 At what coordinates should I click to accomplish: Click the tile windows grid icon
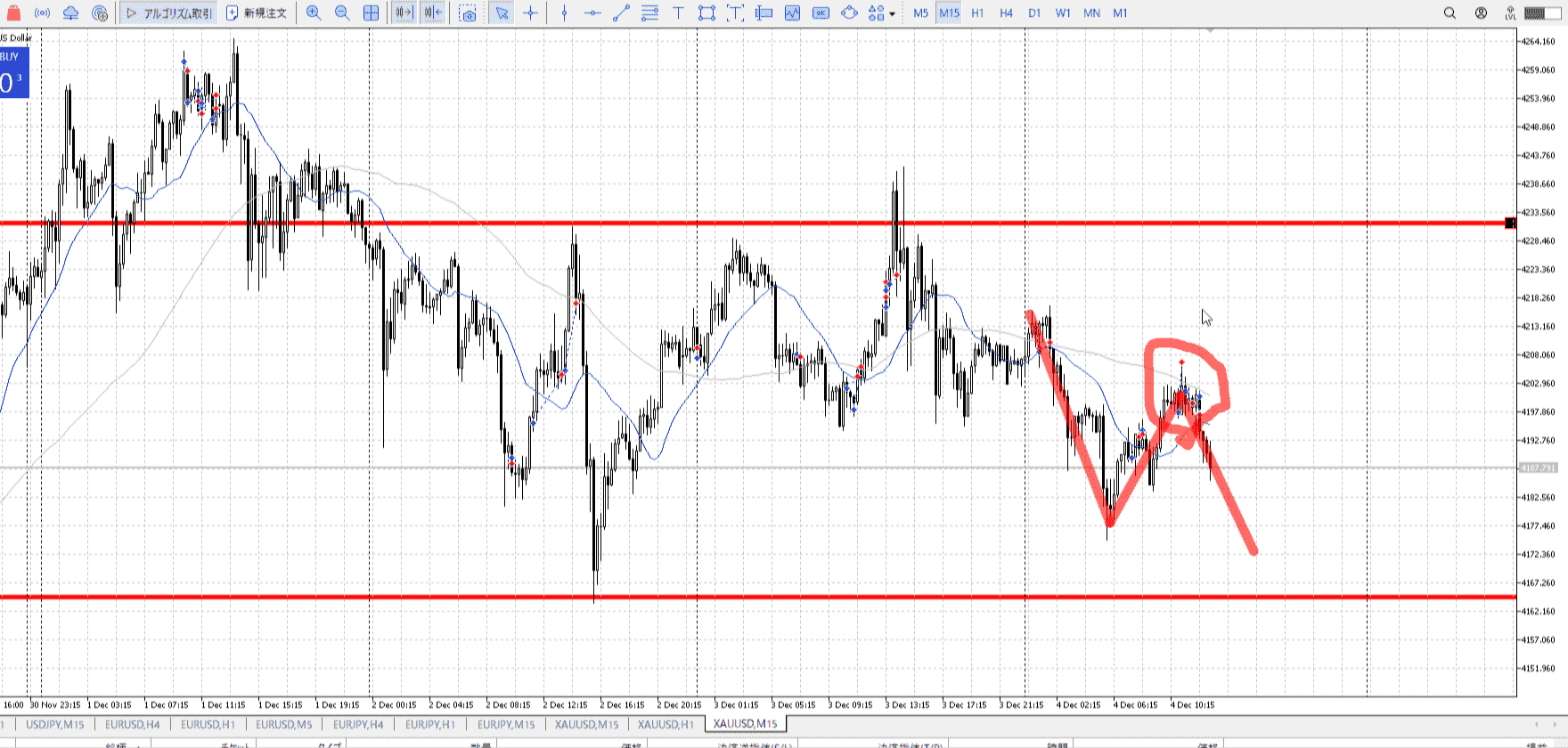[371, 13]
